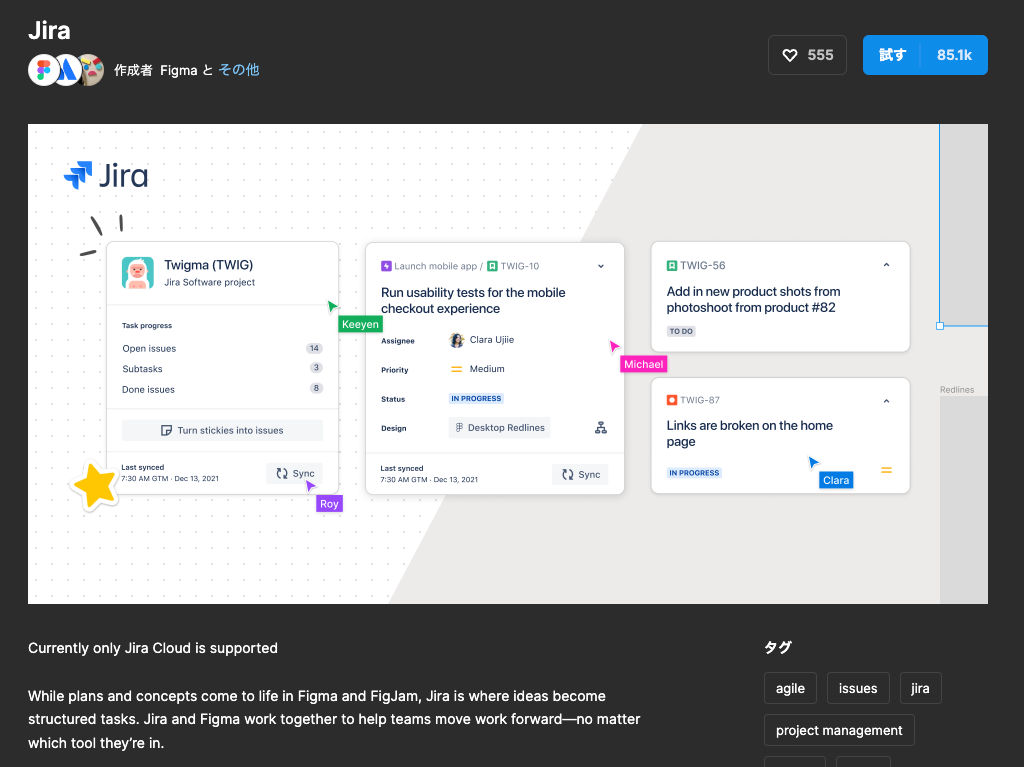Click Currently only Jira Cloud is supported text
This screenshot has height=767, width=1024.
(x=153, y=648)
